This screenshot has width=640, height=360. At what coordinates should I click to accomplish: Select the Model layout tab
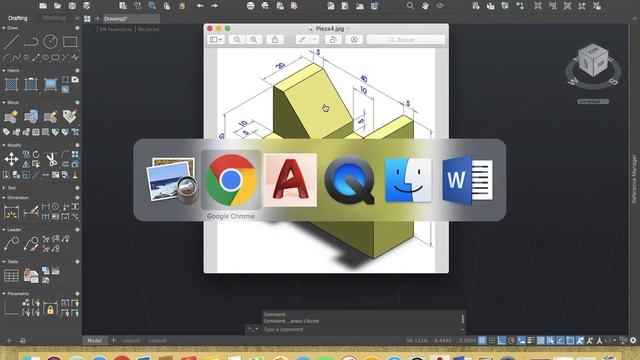click(95, 340)
